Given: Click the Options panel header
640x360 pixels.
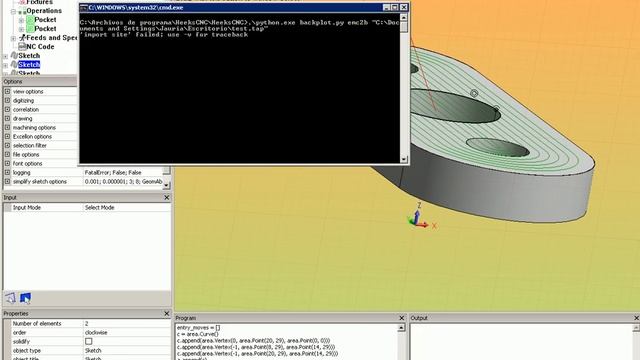Looking at the screenshot, I should point(40,82).
